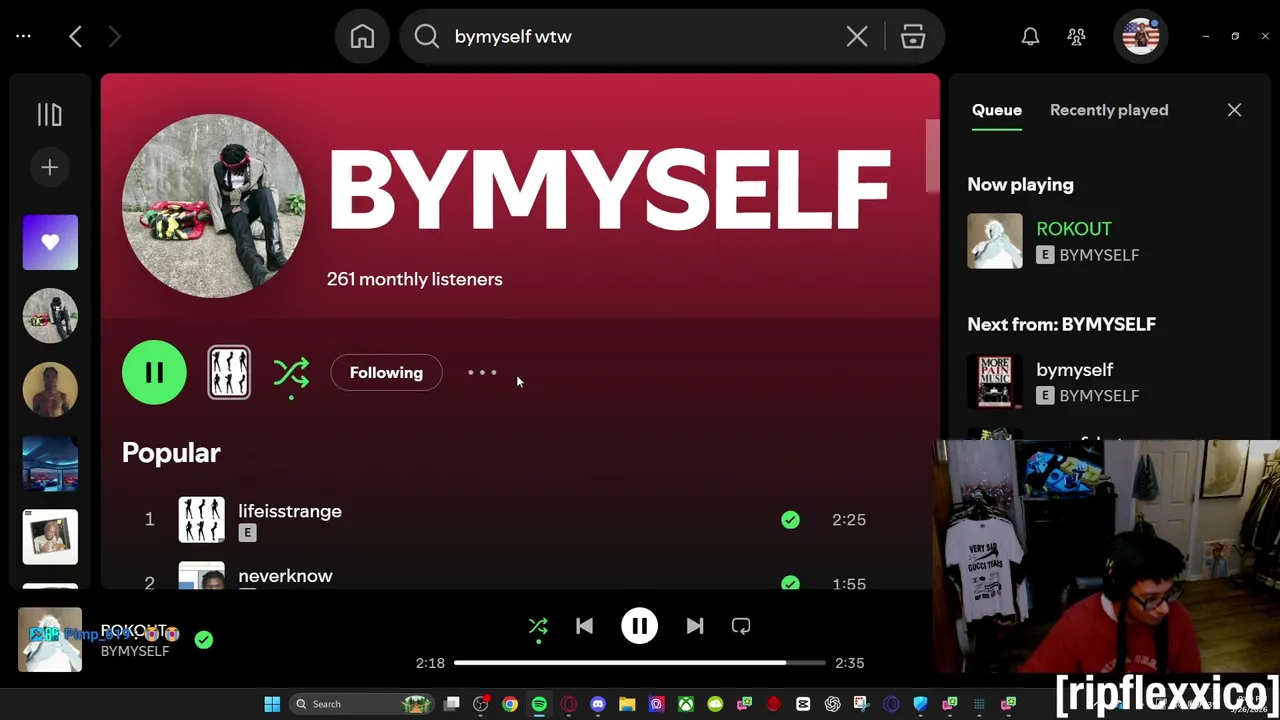The image size is (1280, 720).
Task: Open File Explorer from the taskbar
Action: (627, 704)
